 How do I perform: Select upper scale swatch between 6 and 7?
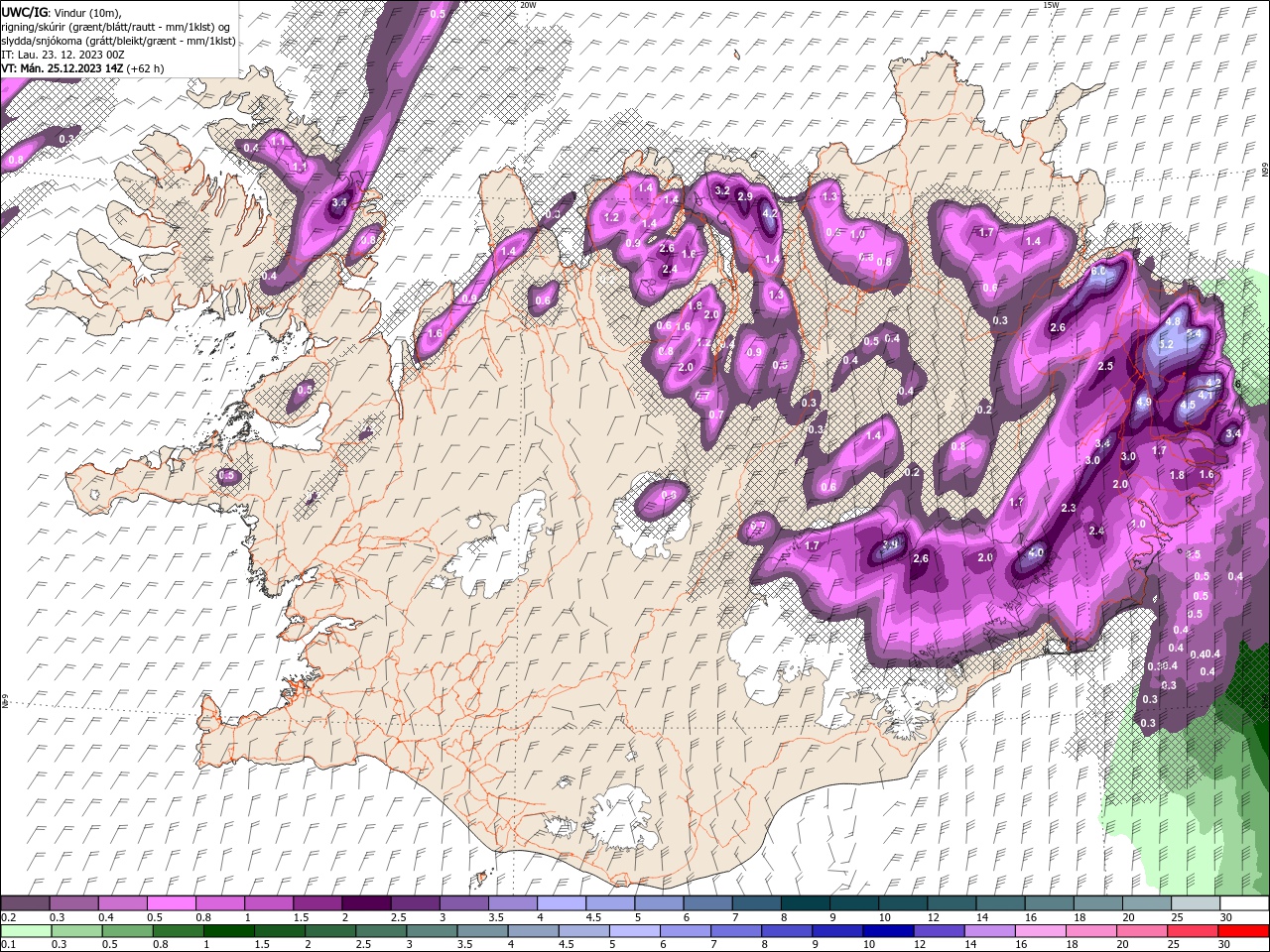[708, 903]
